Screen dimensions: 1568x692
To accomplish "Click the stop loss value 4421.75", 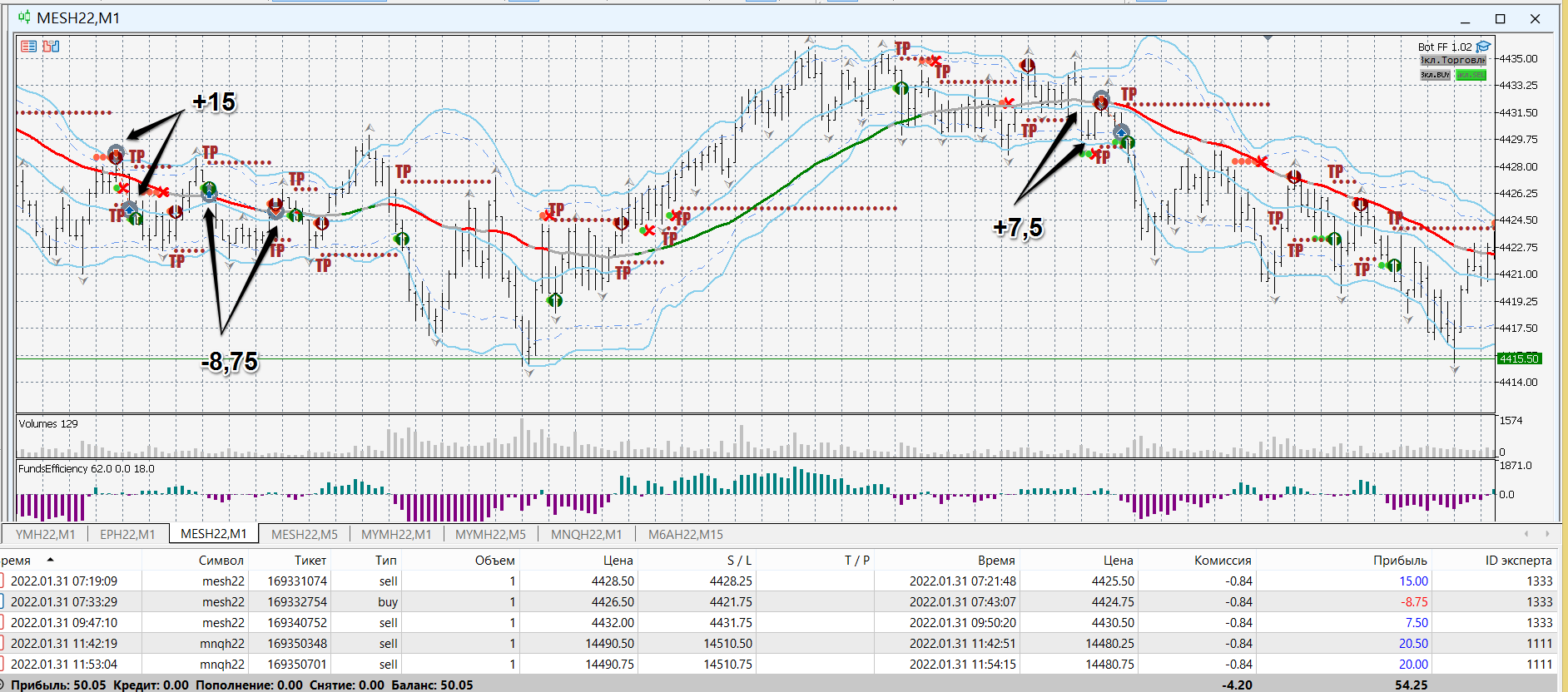I will pos(731,601).
